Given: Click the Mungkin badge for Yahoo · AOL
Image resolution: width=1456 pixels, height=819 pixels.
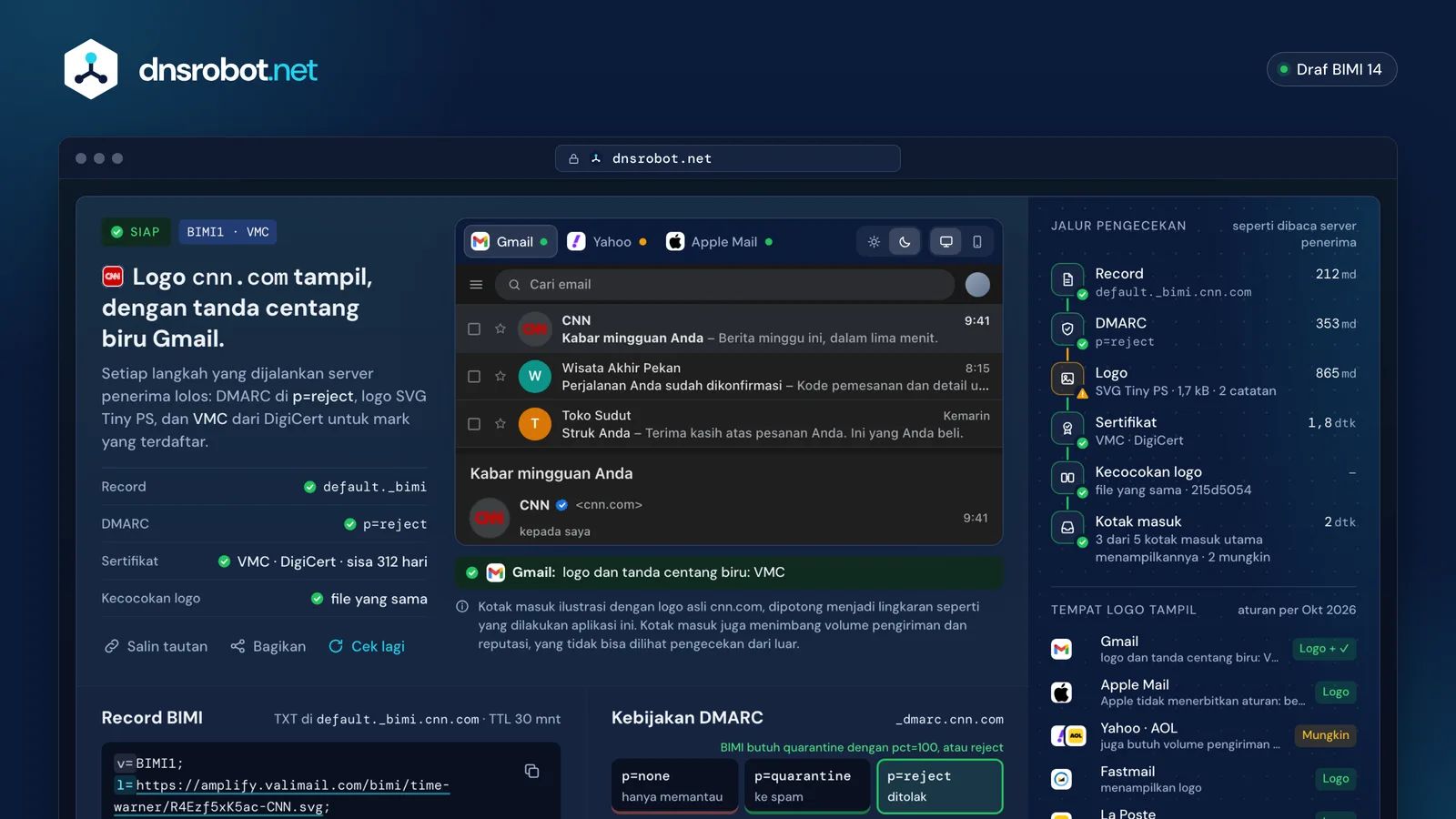Looking at the screenshot, I should tap(1325, 735).
